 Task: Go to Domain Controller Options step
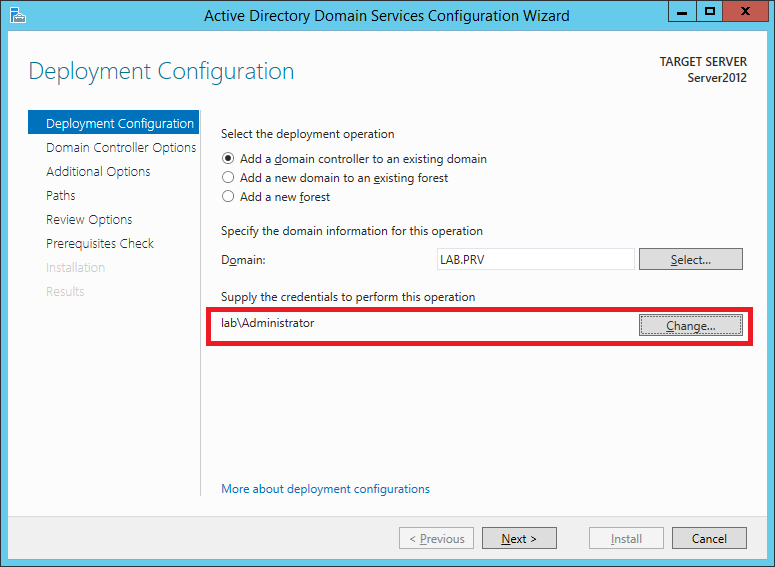[121, 147]
